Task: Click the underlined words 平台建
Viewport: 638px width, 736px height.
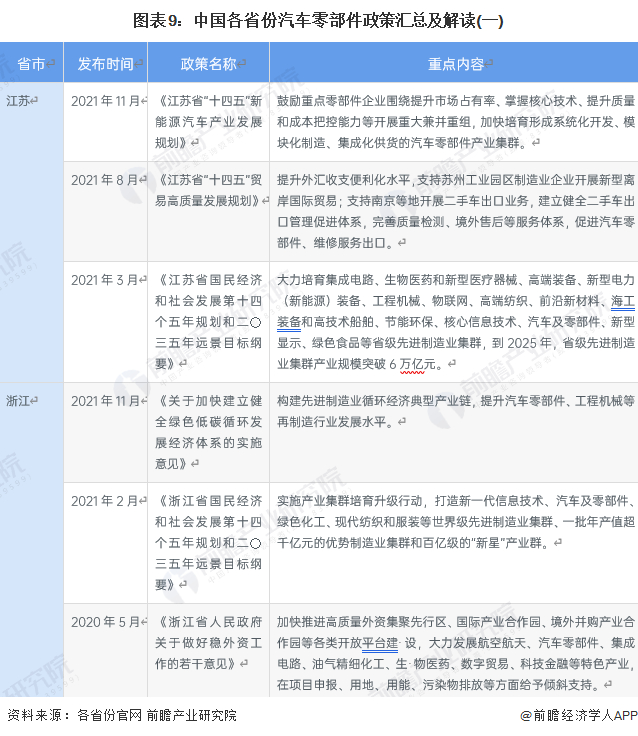Action: click(380, 644)
